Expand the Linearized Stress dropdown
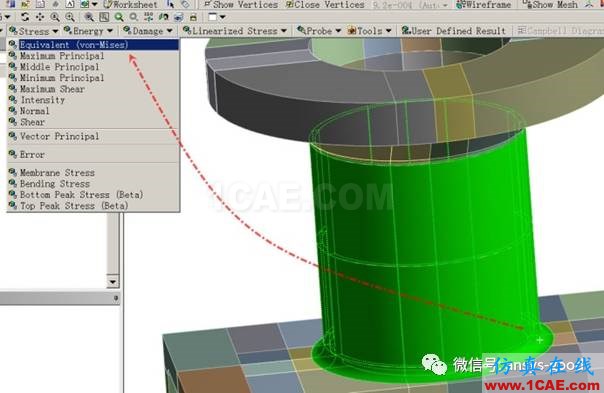 coord(235,30)
